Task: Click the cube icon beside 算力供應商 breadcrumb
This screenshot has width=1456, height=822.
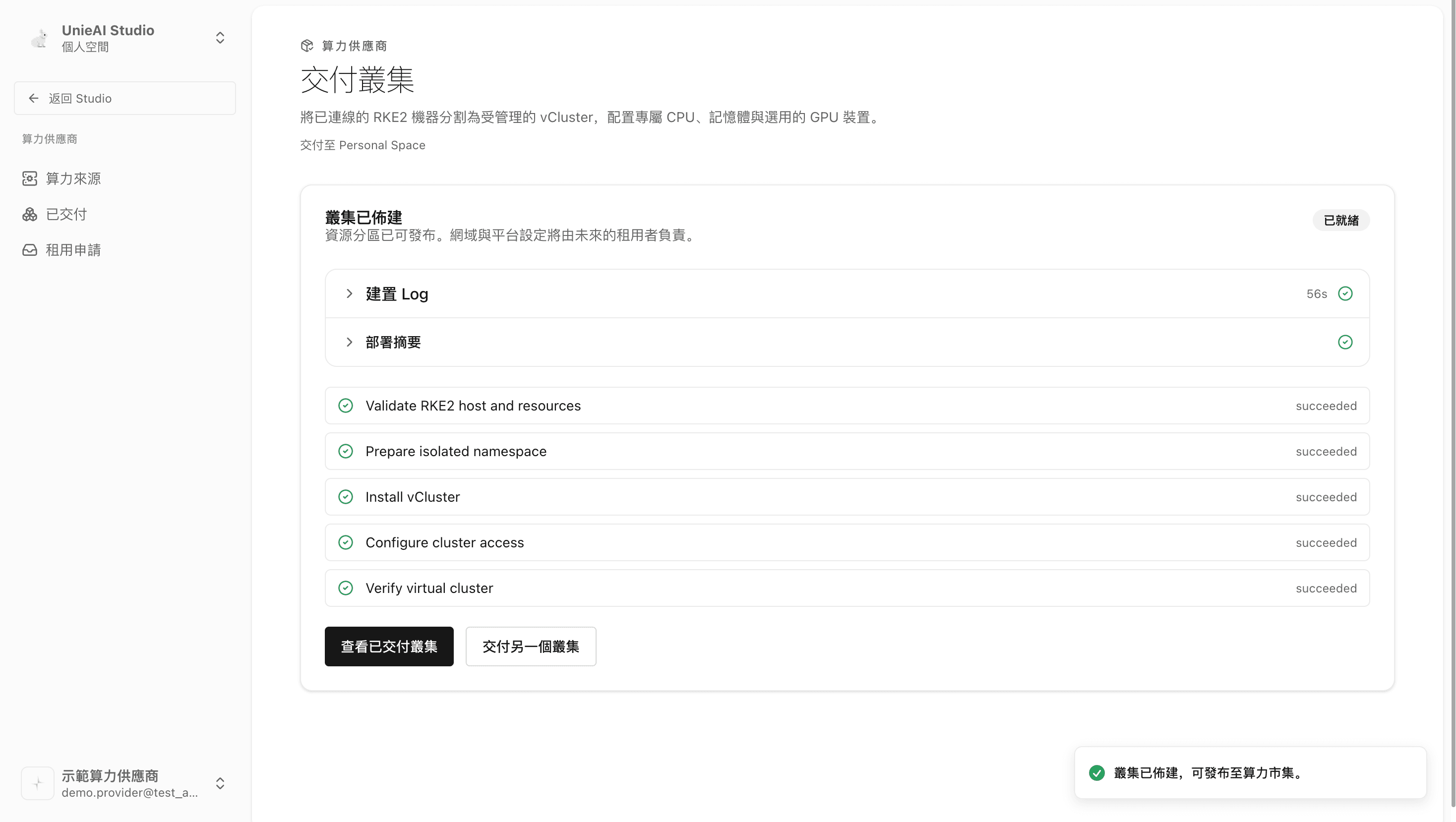Action: (307, 46)
